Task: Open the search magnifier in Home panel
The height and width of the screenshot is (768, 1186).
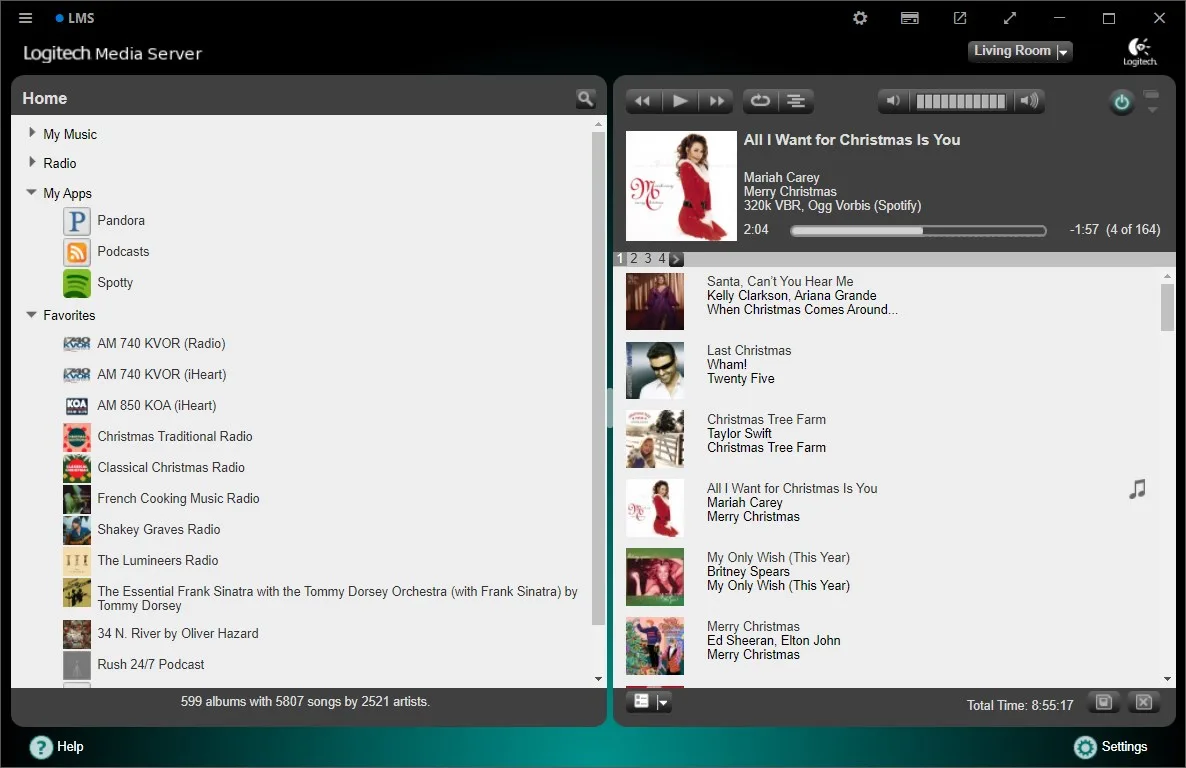Action: click(585, 98)
